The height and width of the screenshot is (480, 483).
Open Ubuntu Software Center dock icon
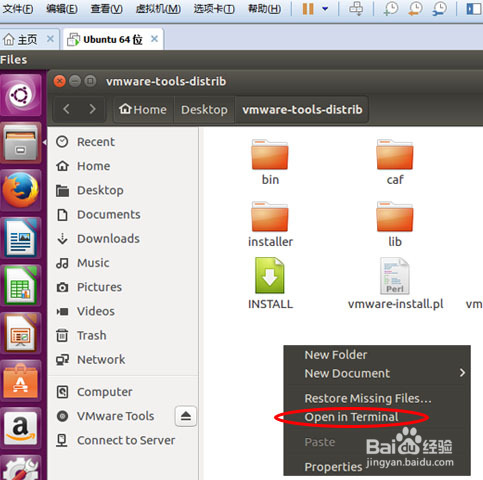click(21, 381)
